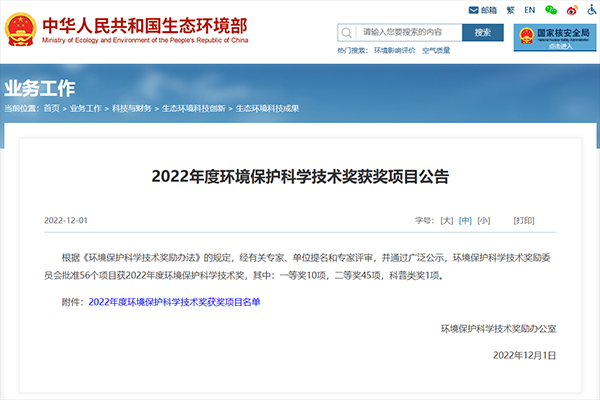Go to 首页 in breadcrumb

point(51,107)
